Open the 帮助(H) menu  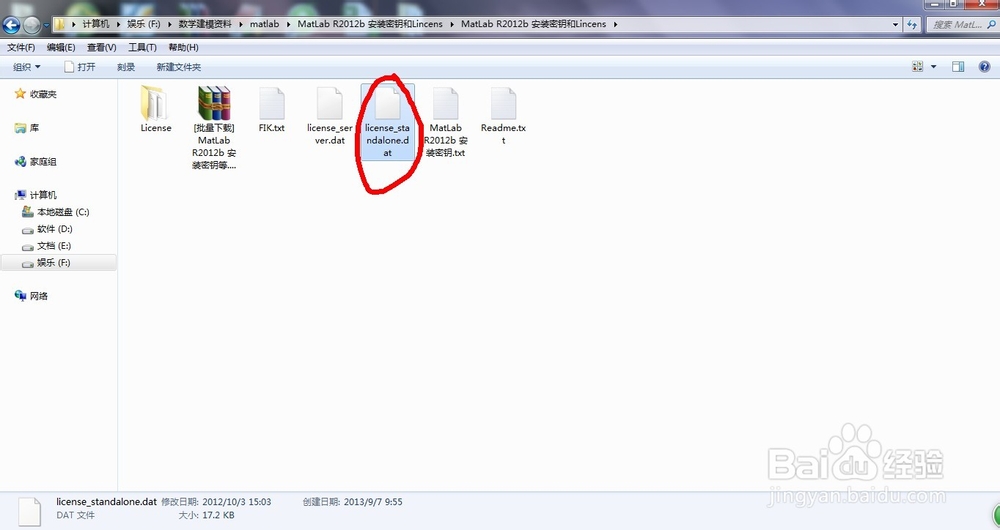tap(183, 47)
